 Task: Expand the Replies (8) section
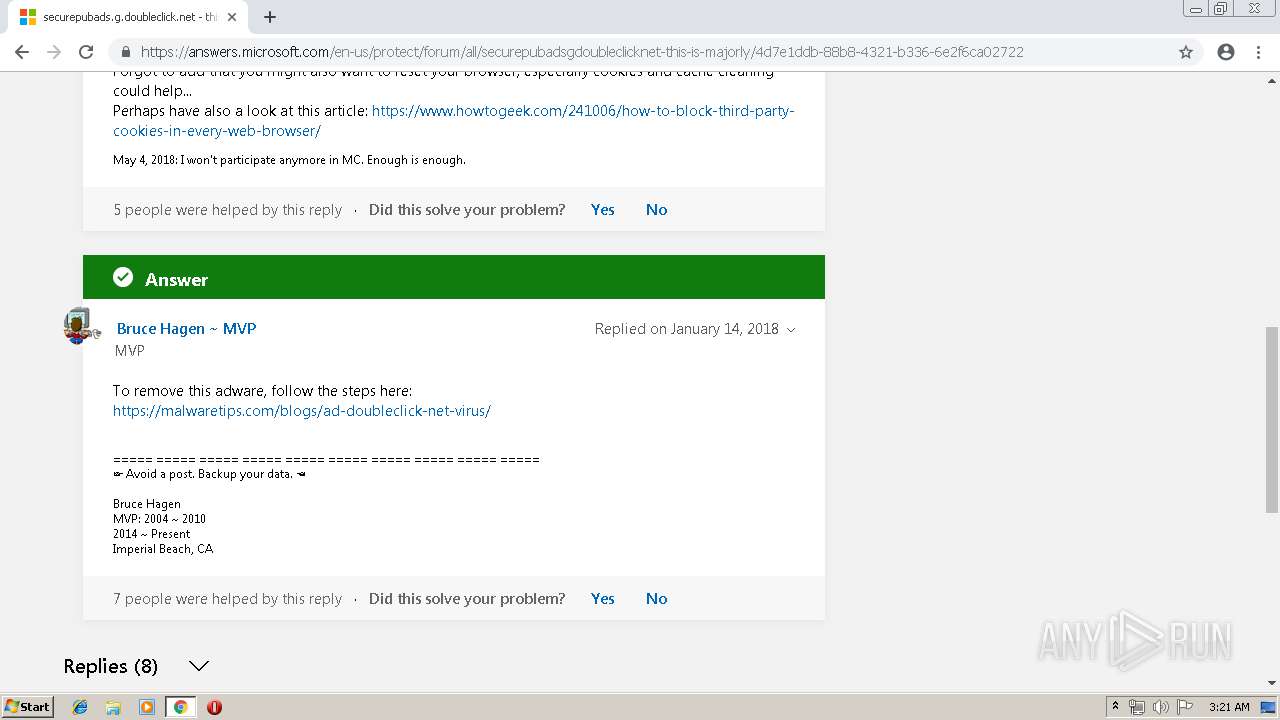(x=198, y=666)
